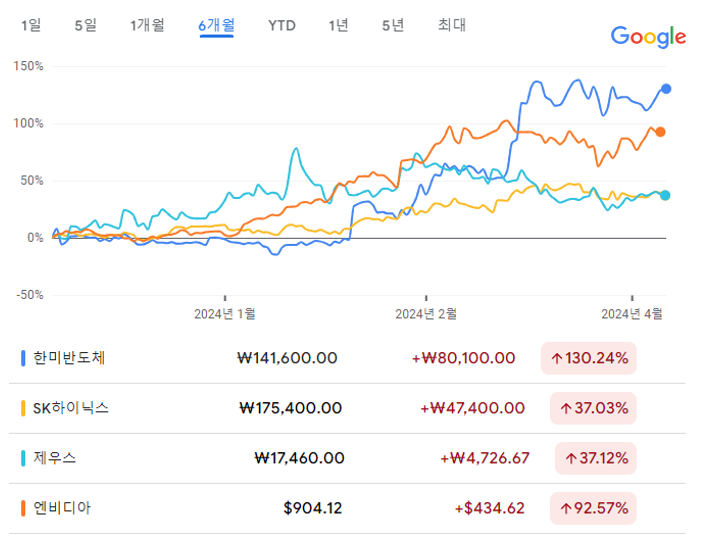Click the up arrow in 37.12% badge
This screenshot has height=539, width=724.
(571, 458)
